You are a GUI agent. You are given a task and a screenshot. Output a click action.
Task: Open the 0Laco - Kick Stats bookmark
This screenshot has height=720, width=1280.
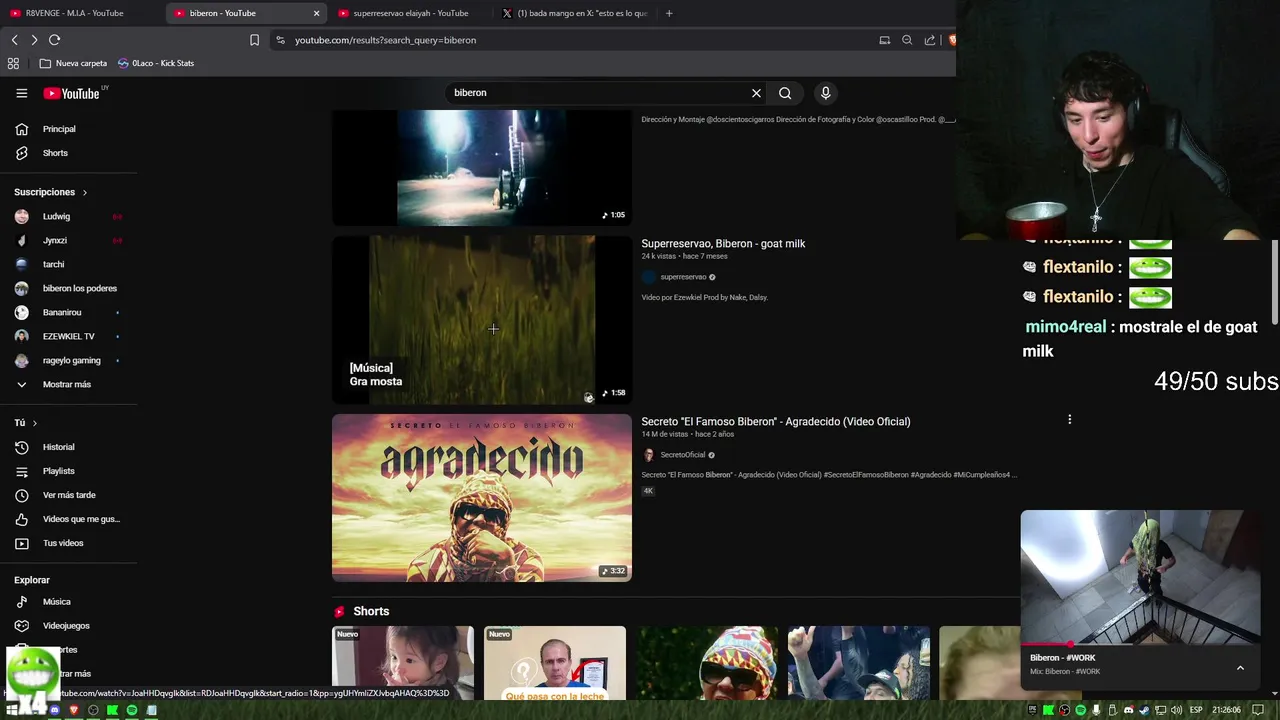(156, 63)
